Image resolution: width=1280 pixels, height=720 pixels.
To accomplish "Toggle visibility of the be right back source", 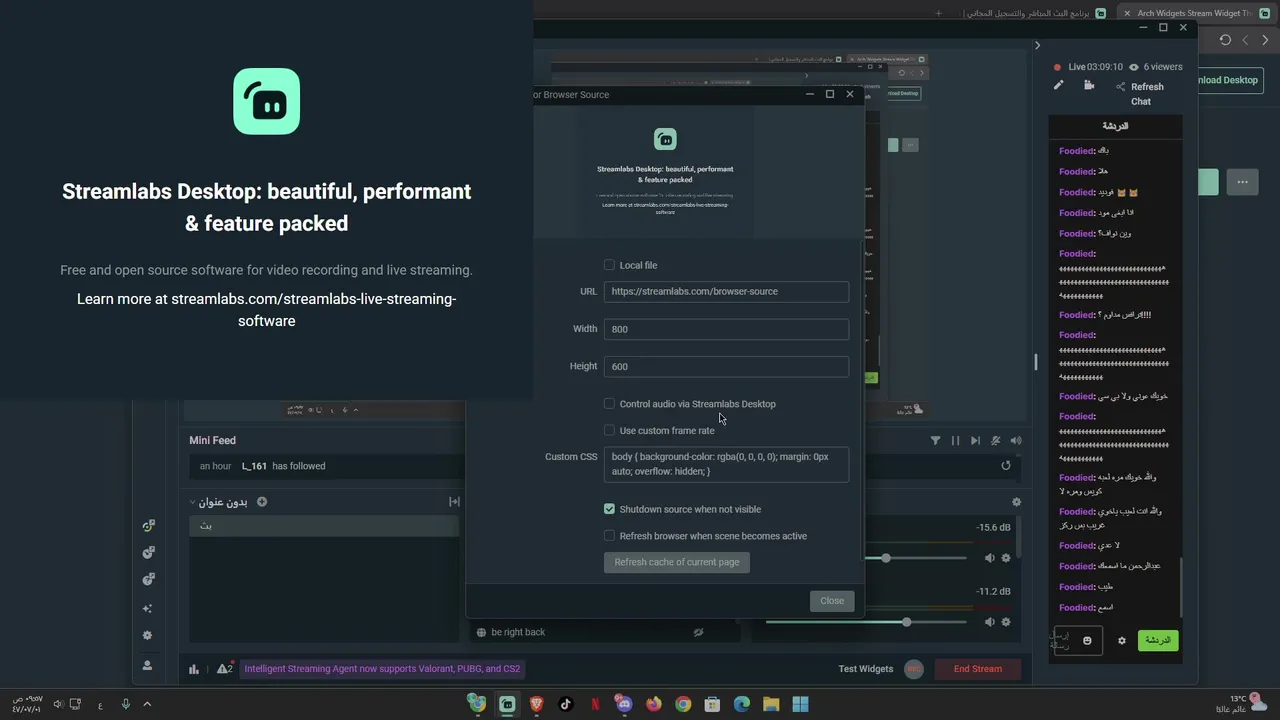I will [x=698, y=632].
